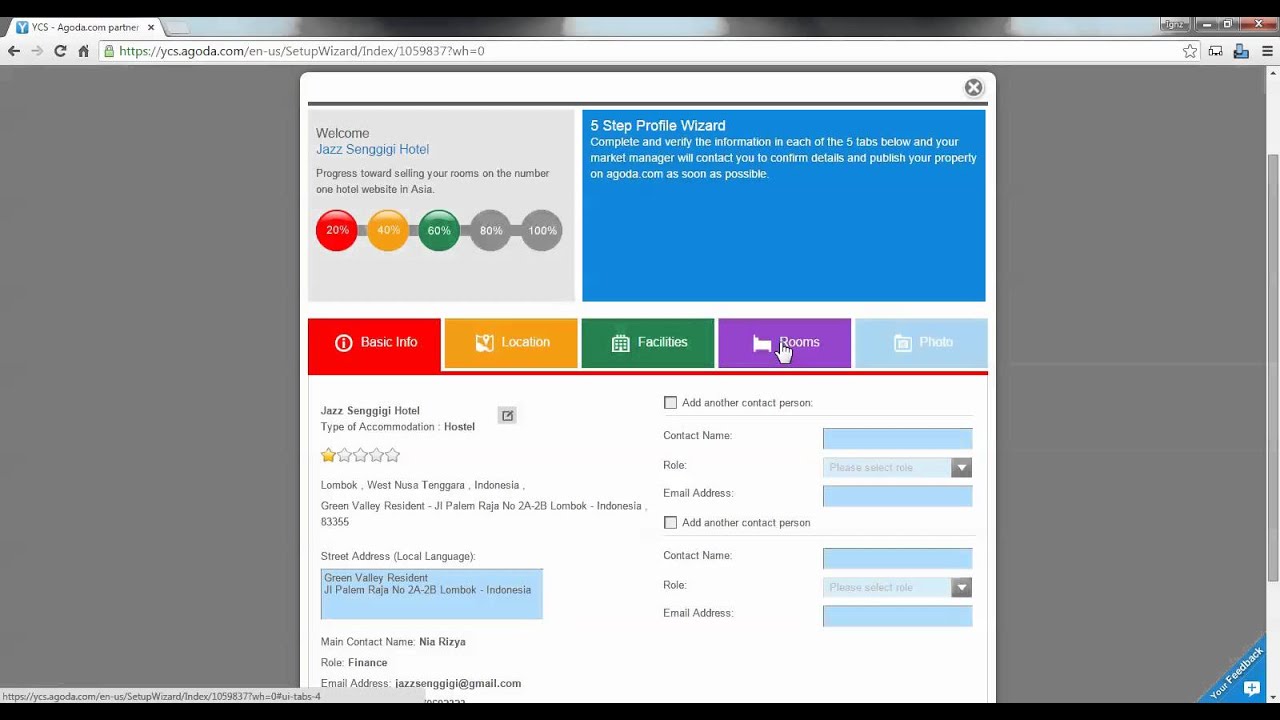Open the Basic Info tab
Image resolution: width=1280 pixels, height=720 pixels.
coord(374,343)
